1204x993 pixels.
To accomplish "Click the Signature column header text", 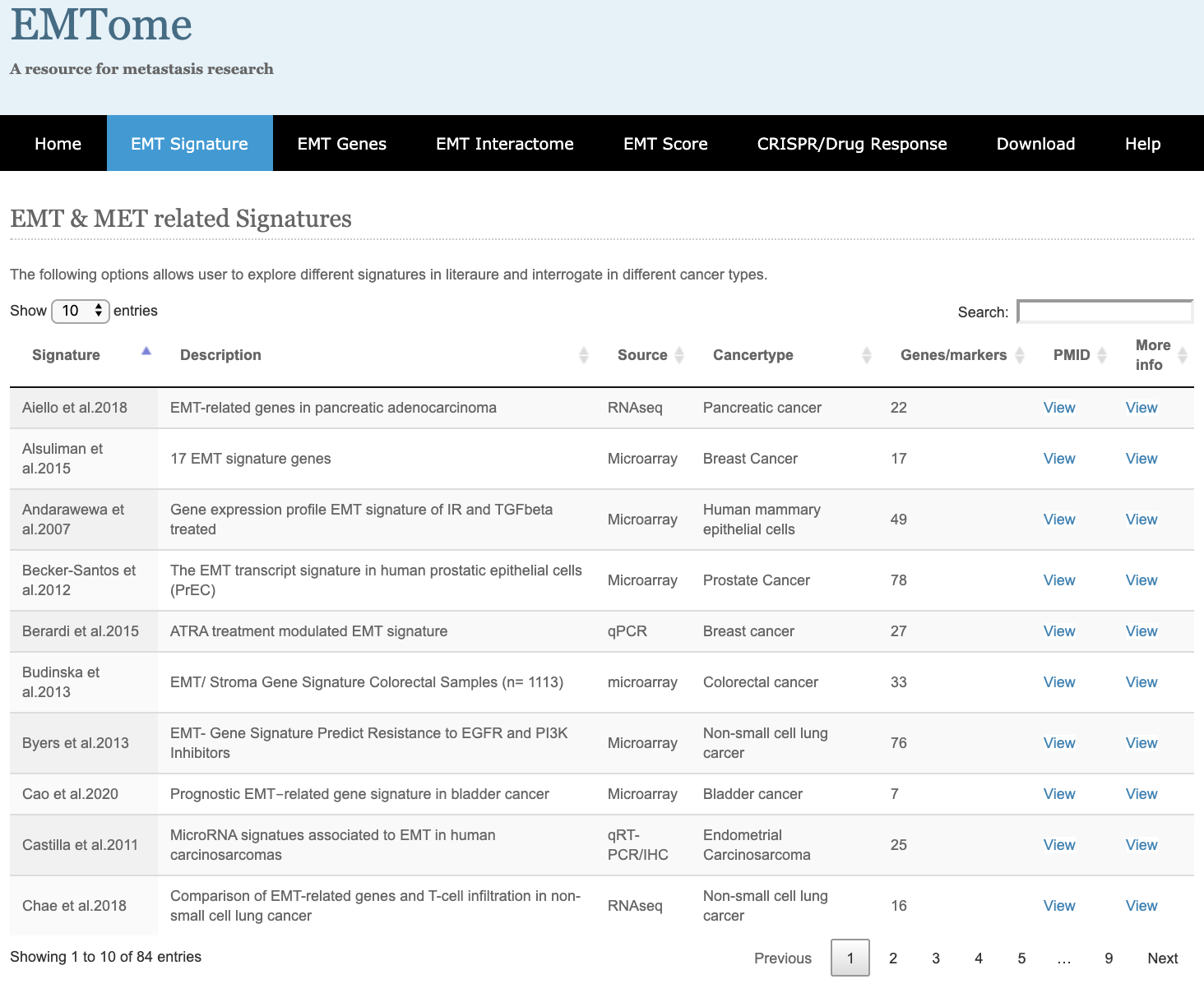I will tap(66, 355).
